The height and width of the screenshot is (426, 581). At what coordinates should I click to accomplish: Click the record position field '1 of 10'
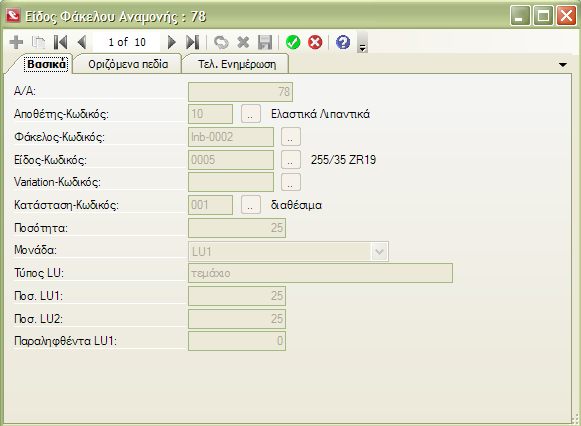click(x=127, y=42)
